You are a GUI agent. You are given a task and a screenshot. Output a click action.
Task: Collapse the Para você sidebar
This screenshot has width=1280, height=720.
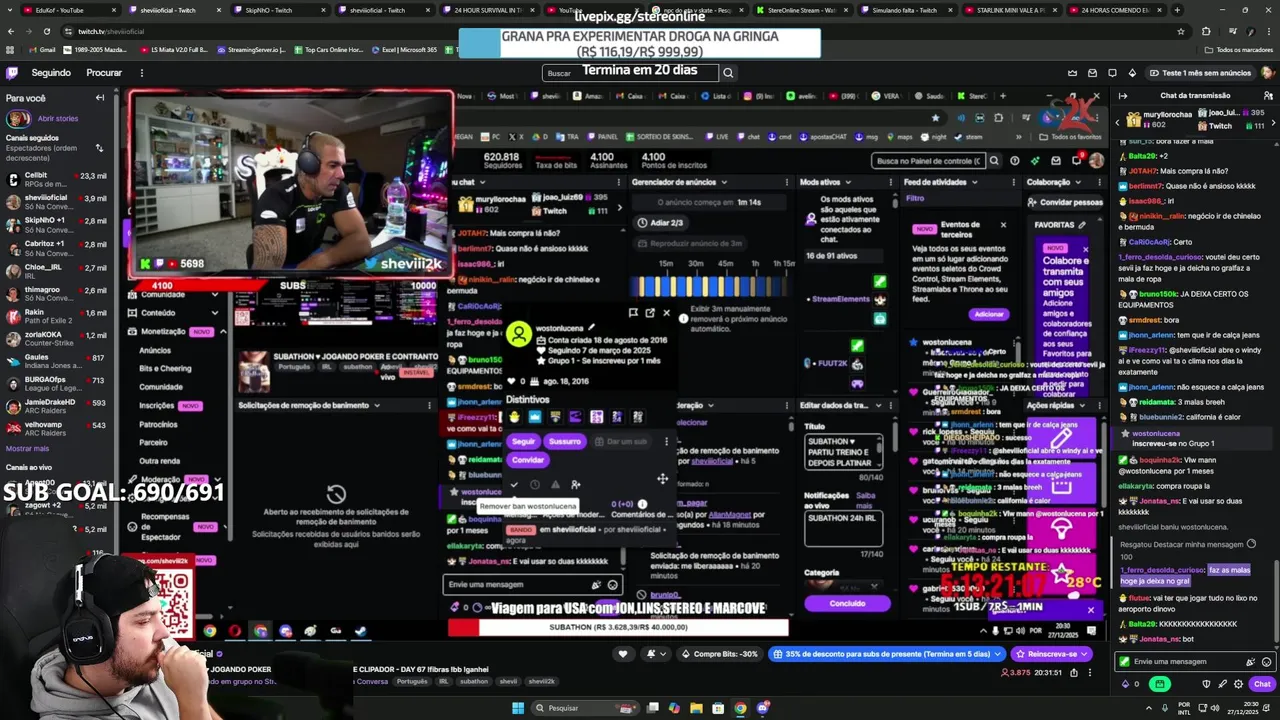coord(100,97)
